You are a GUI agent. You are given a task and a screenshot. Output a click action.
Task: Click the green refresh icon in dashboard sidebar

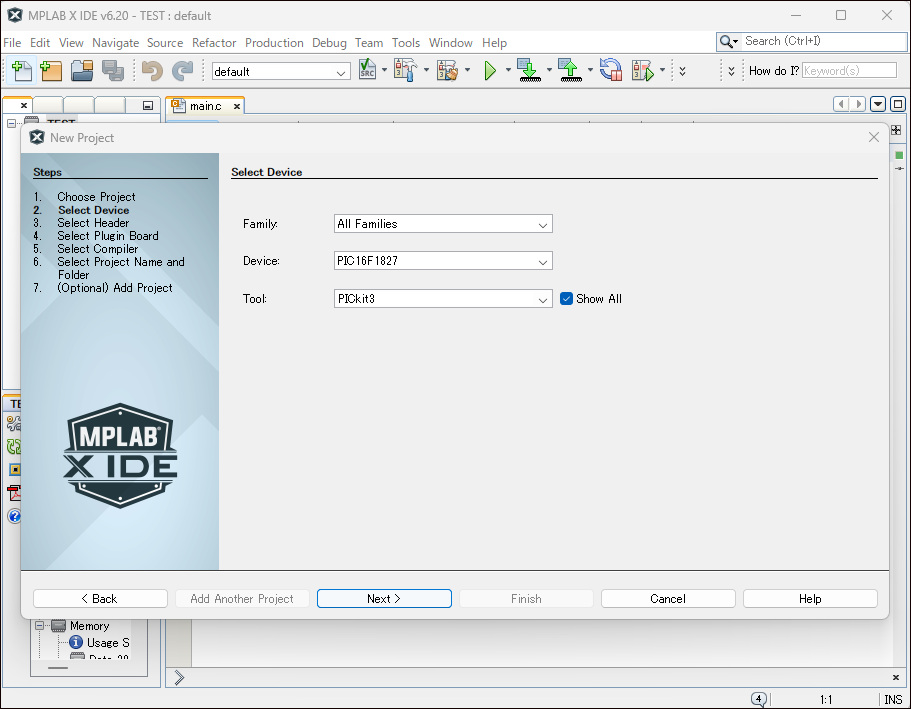click(14, 446)
